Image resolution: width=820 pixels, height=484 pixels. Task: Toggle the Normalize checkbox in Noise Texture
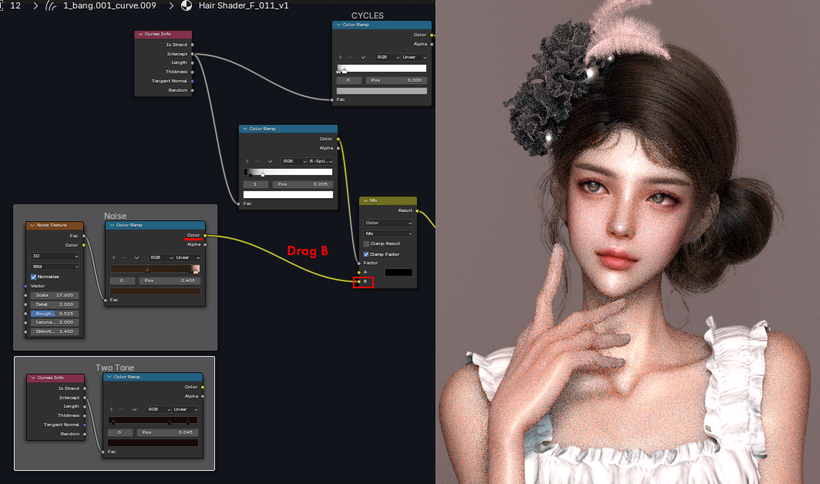coord(33,276)
